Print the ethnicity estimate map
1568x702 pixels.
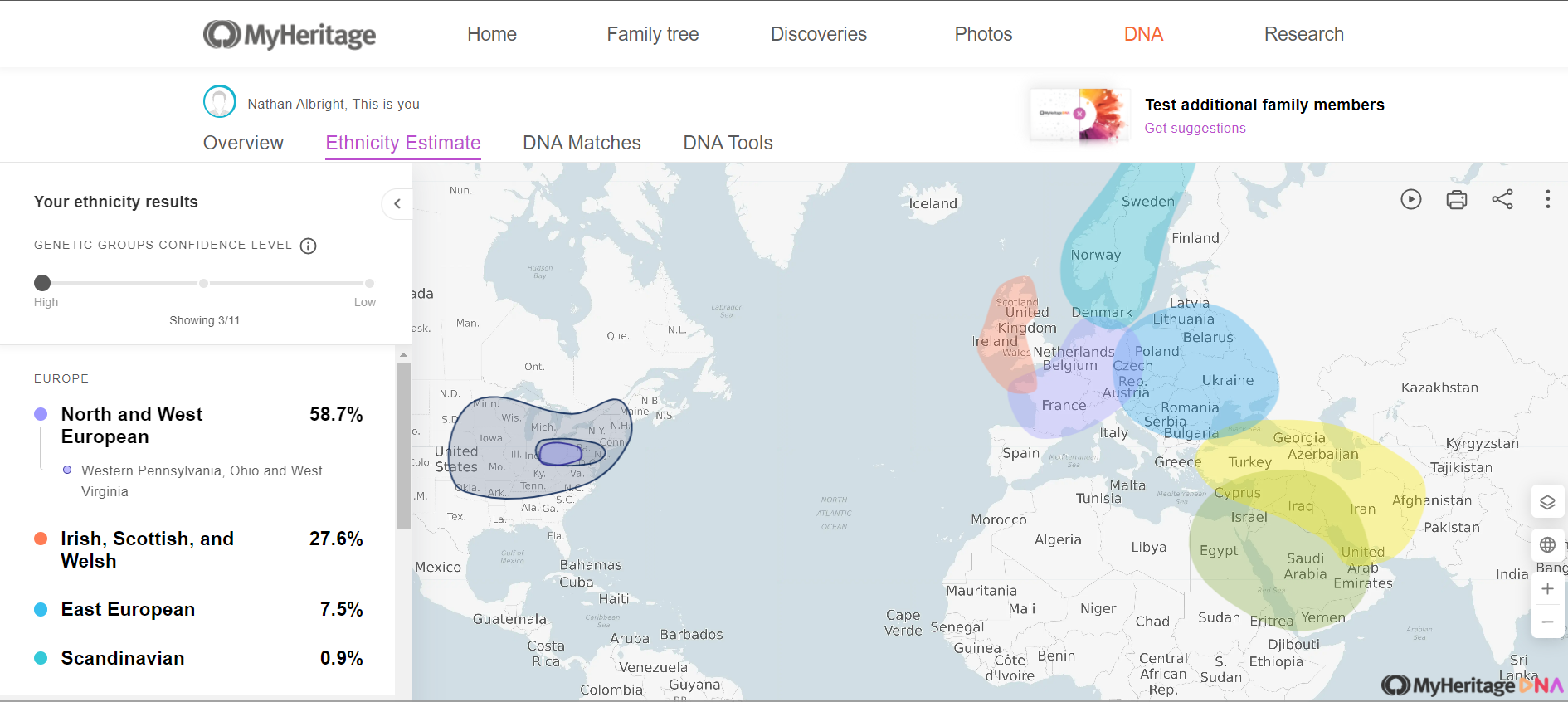tap(1456, 199)
